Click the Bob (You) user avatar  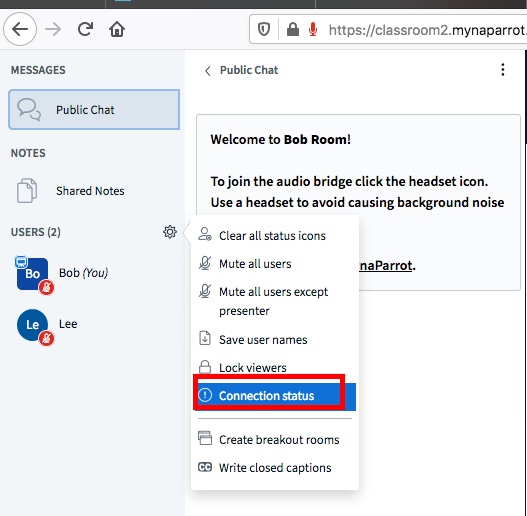33,274
